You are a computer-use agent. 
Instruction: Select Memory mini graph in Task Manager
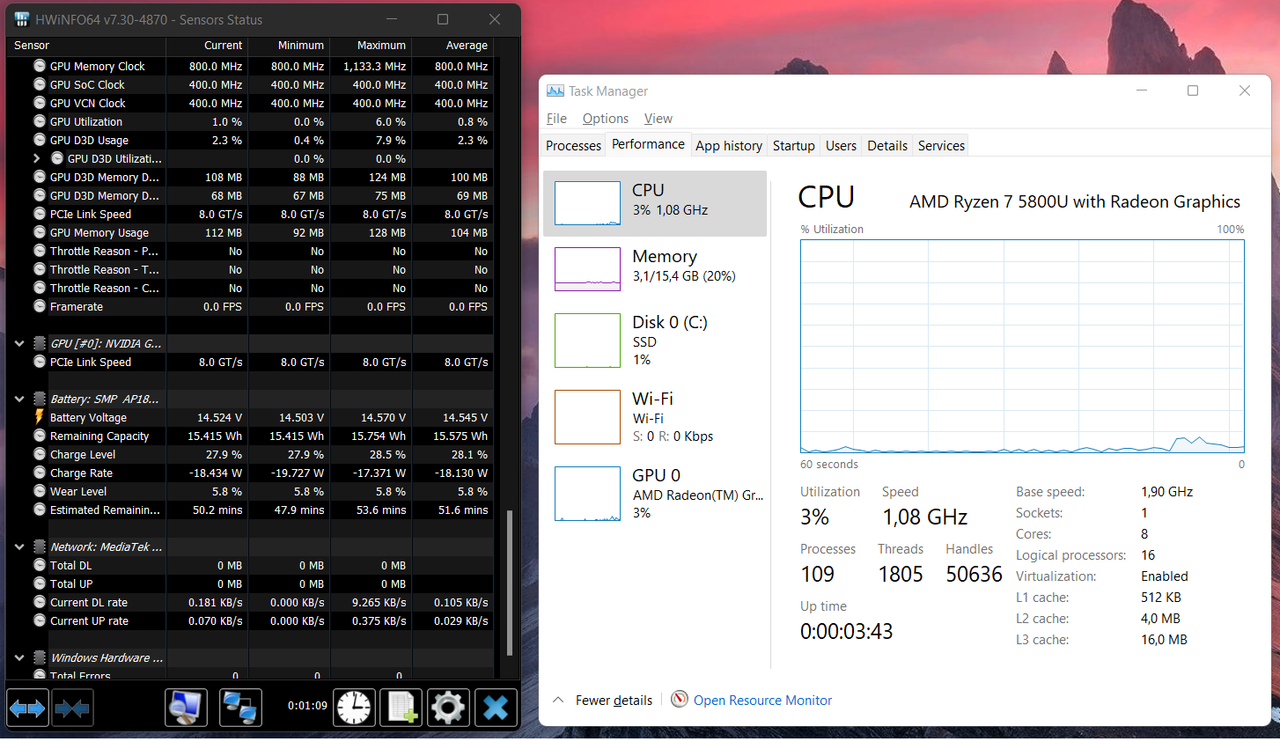pyautogui.click(x=587, y=270)
